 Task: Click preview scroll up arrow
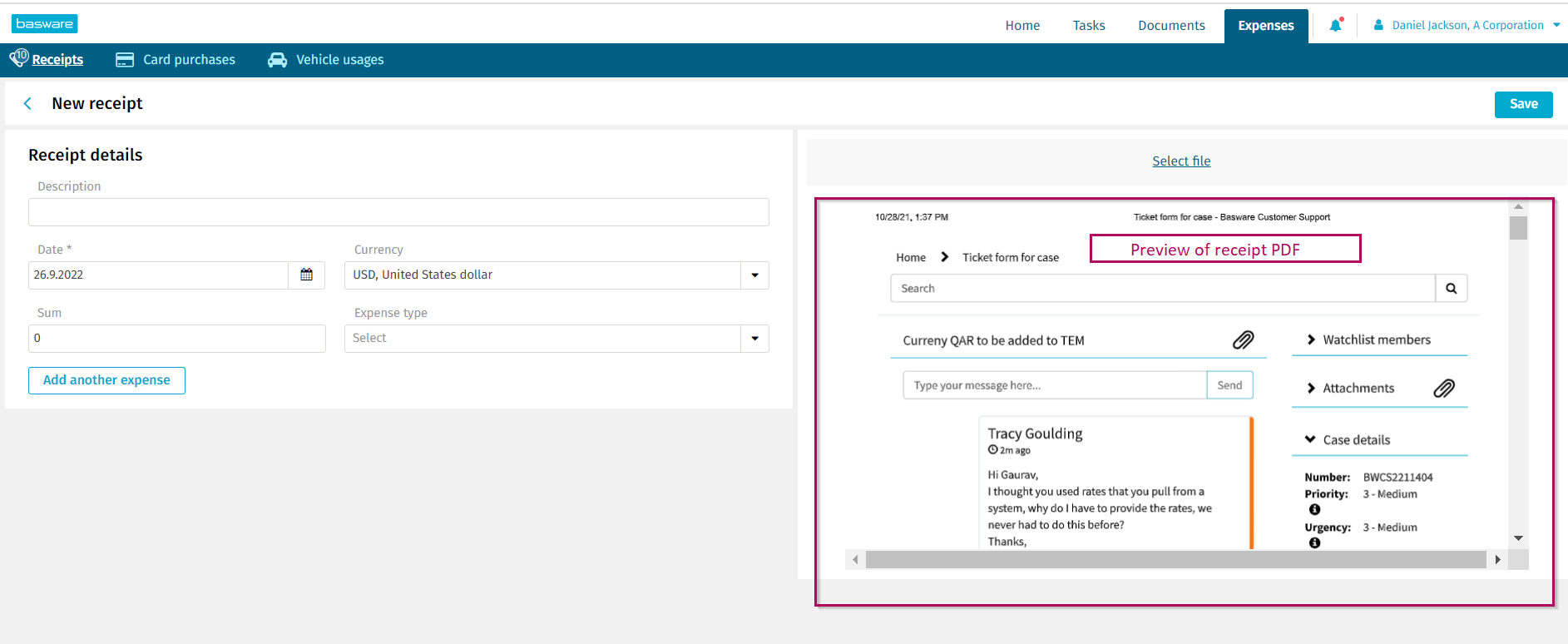click(x=1519, y=206)
